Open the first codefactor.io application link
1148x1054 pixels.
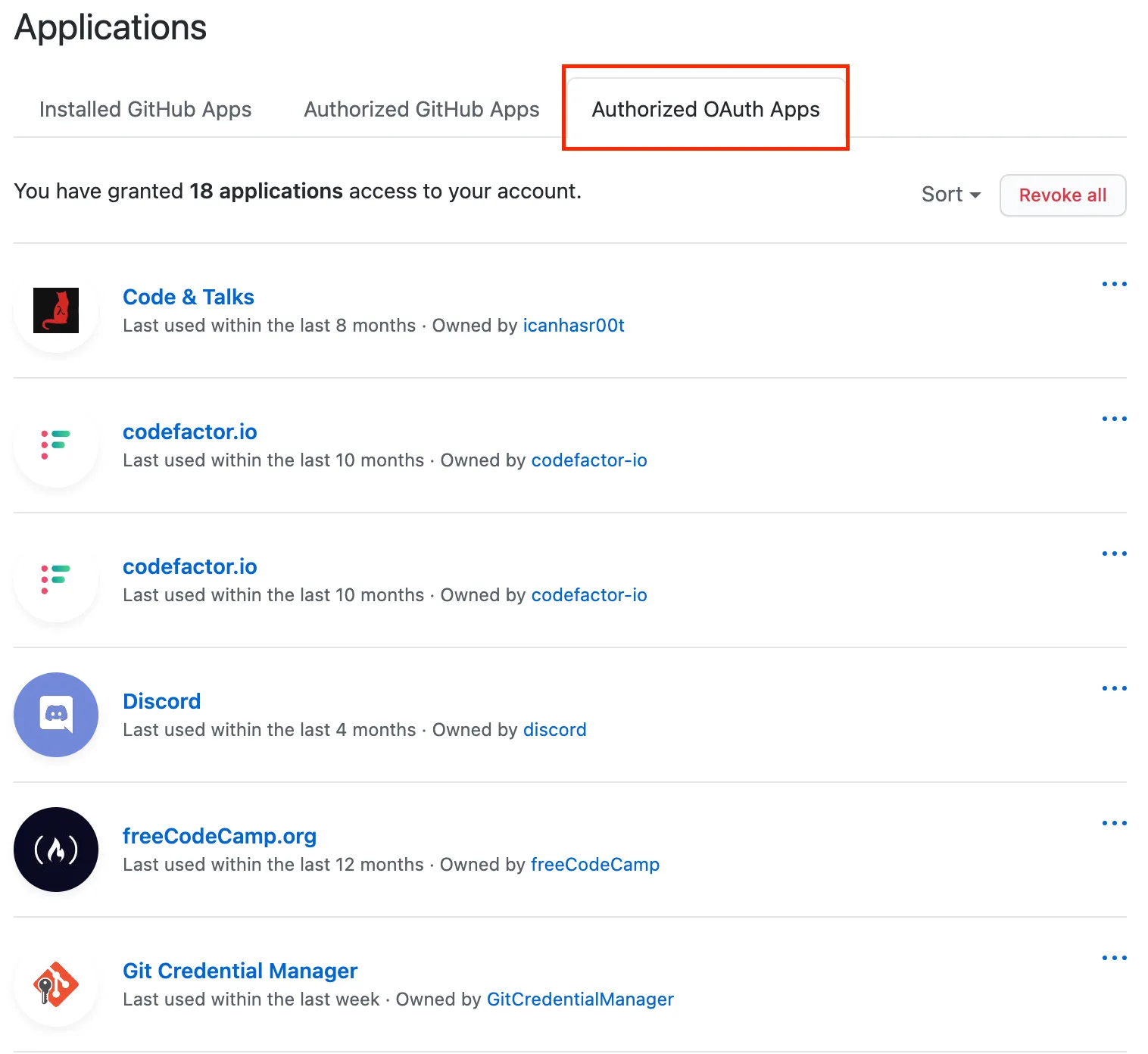190,432
